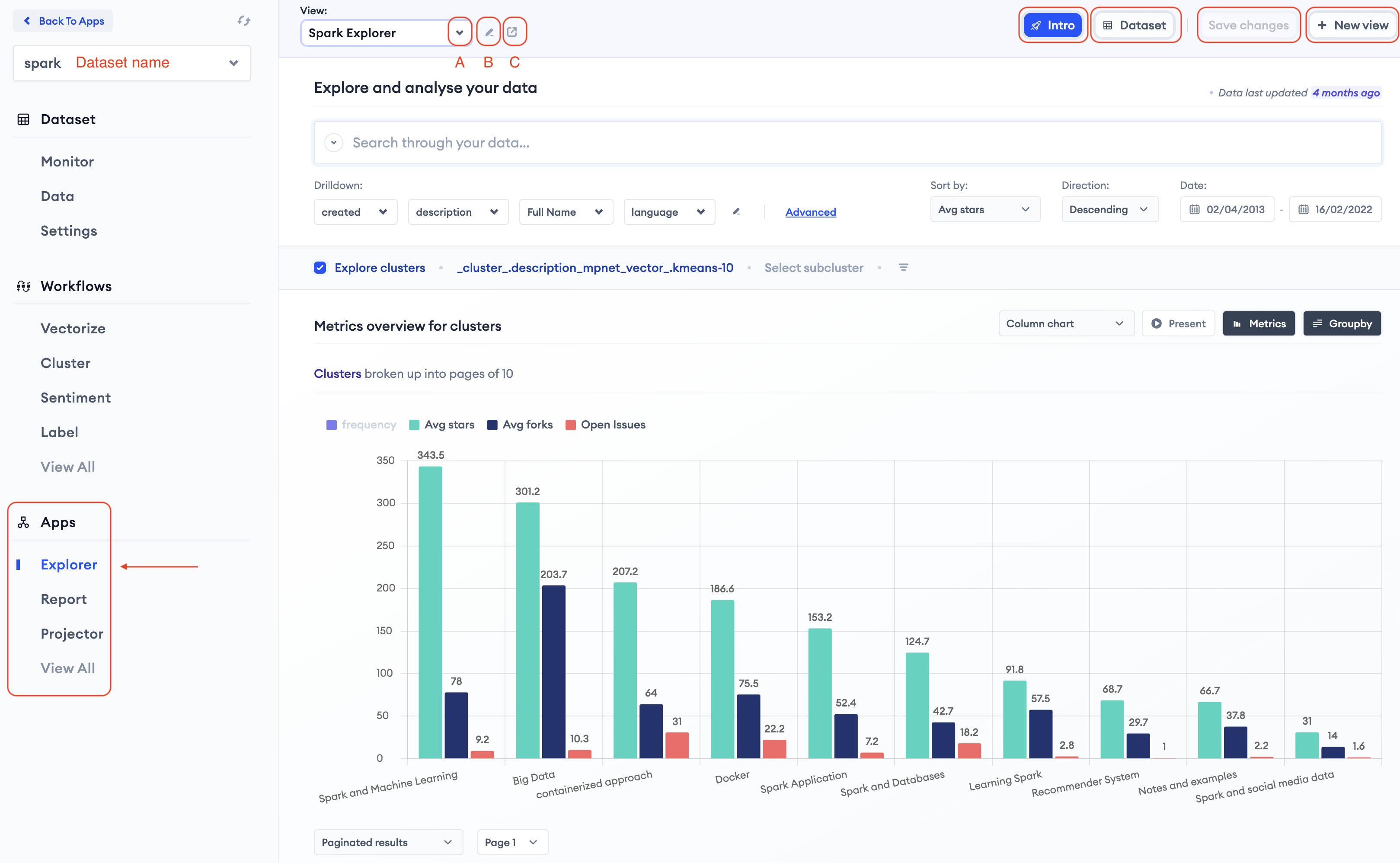The width and height of the screenshot is (1400, 863).
Task: Click the refresh arrows icon beside Back To Apps
Action: [244, 21]
